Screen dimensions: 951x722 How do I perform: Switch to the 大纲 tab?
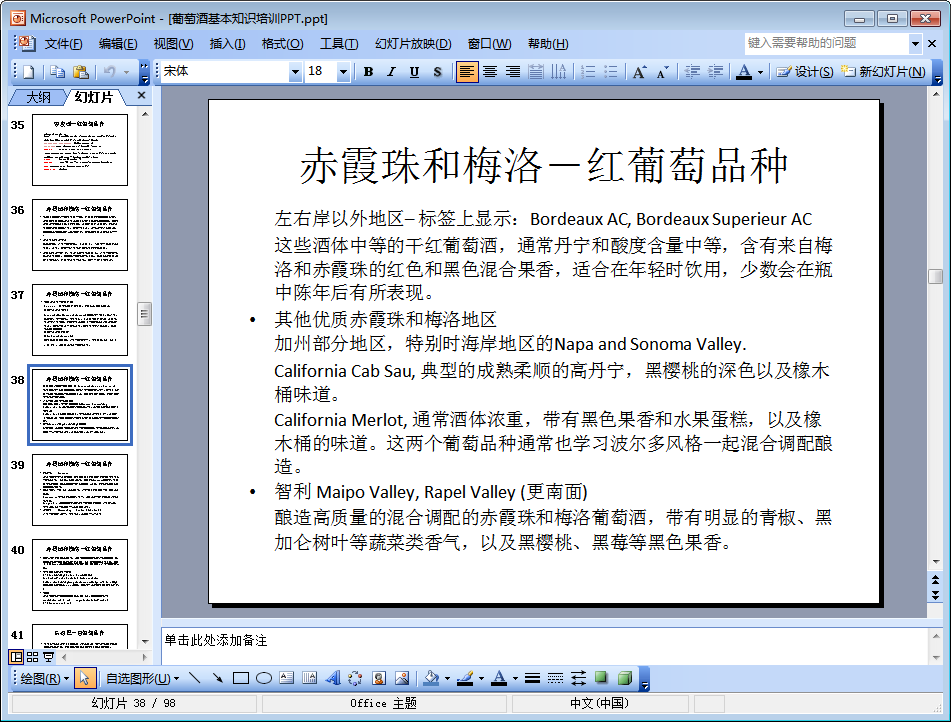pyautogui.click(x=36, y=97)
